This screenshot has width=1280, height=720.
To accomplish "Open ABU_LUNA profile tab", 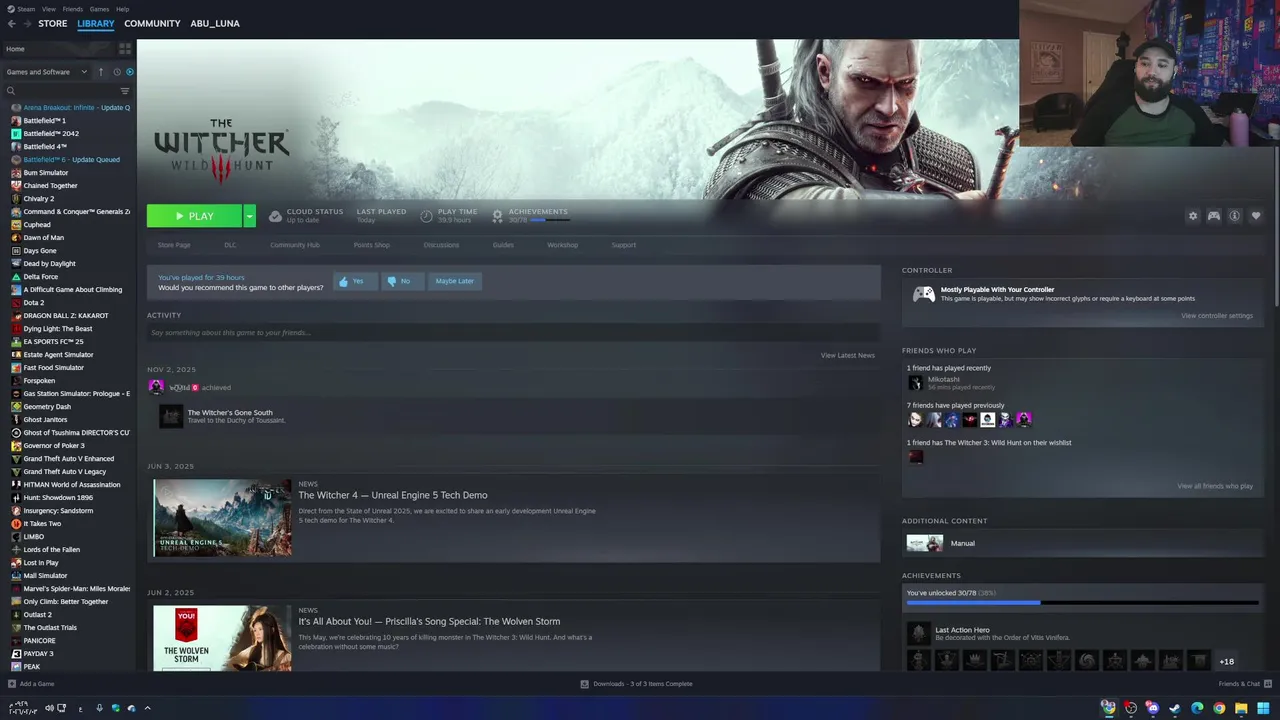I will click(x=215, y=23).
